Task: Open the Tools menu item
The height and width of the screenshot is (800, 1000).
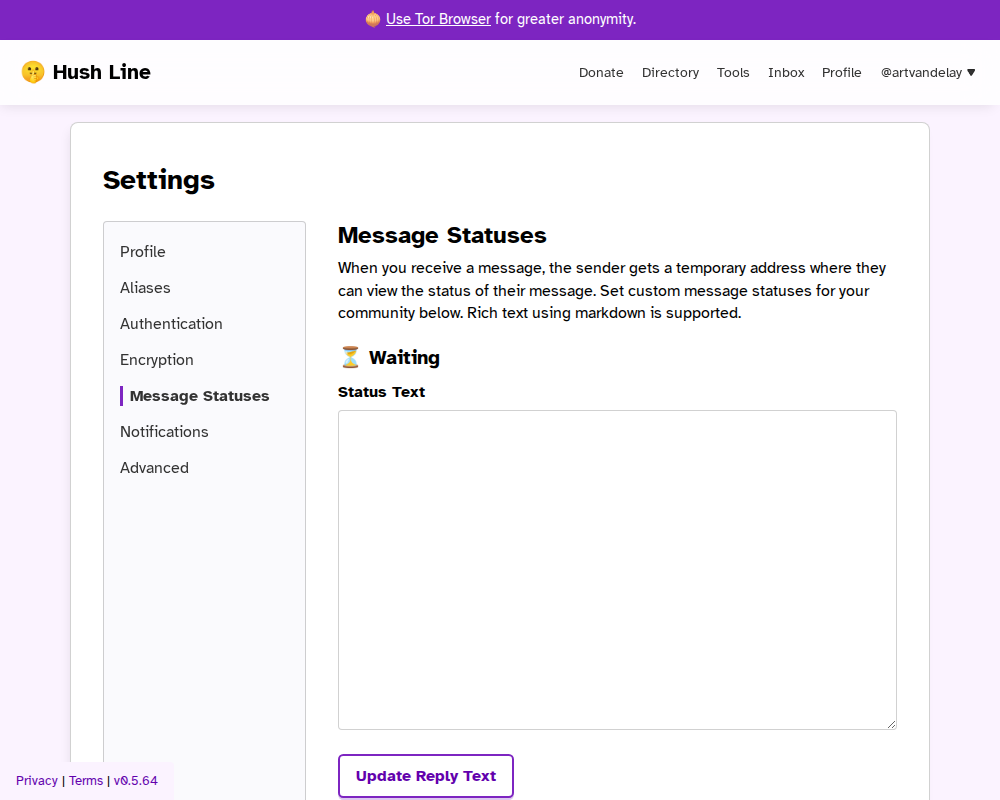Action: point(733,72)
